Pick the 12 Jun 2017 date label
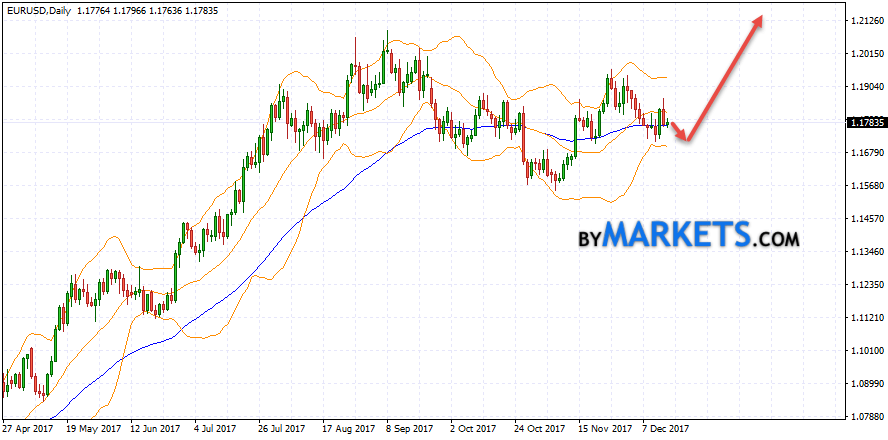Image resolution: width=888 pixels, height=440 pixels. tap(154, 427)
